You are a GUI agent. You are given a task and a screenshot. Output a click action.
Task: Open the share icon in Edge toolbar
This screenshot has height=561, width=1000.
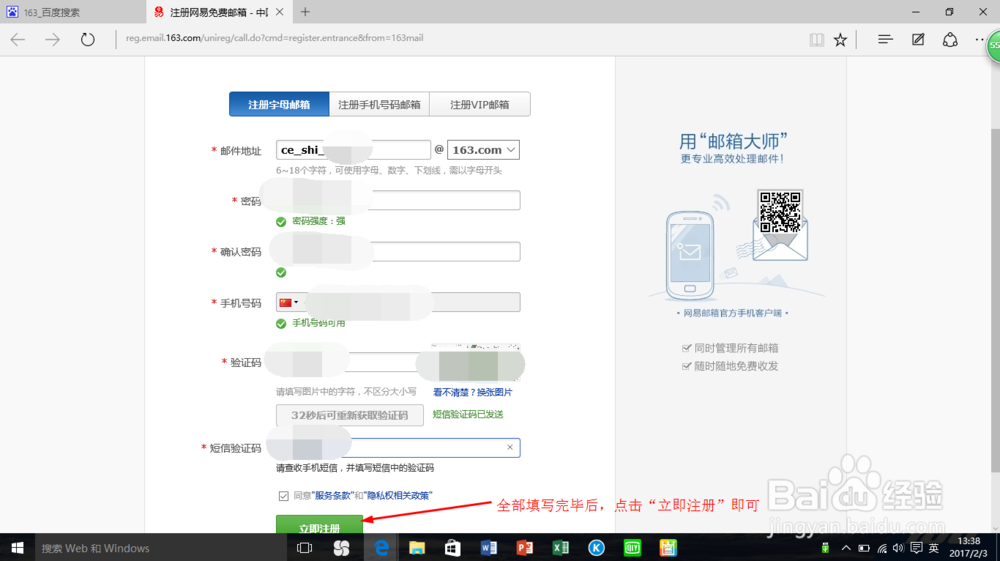coord(950,40)
